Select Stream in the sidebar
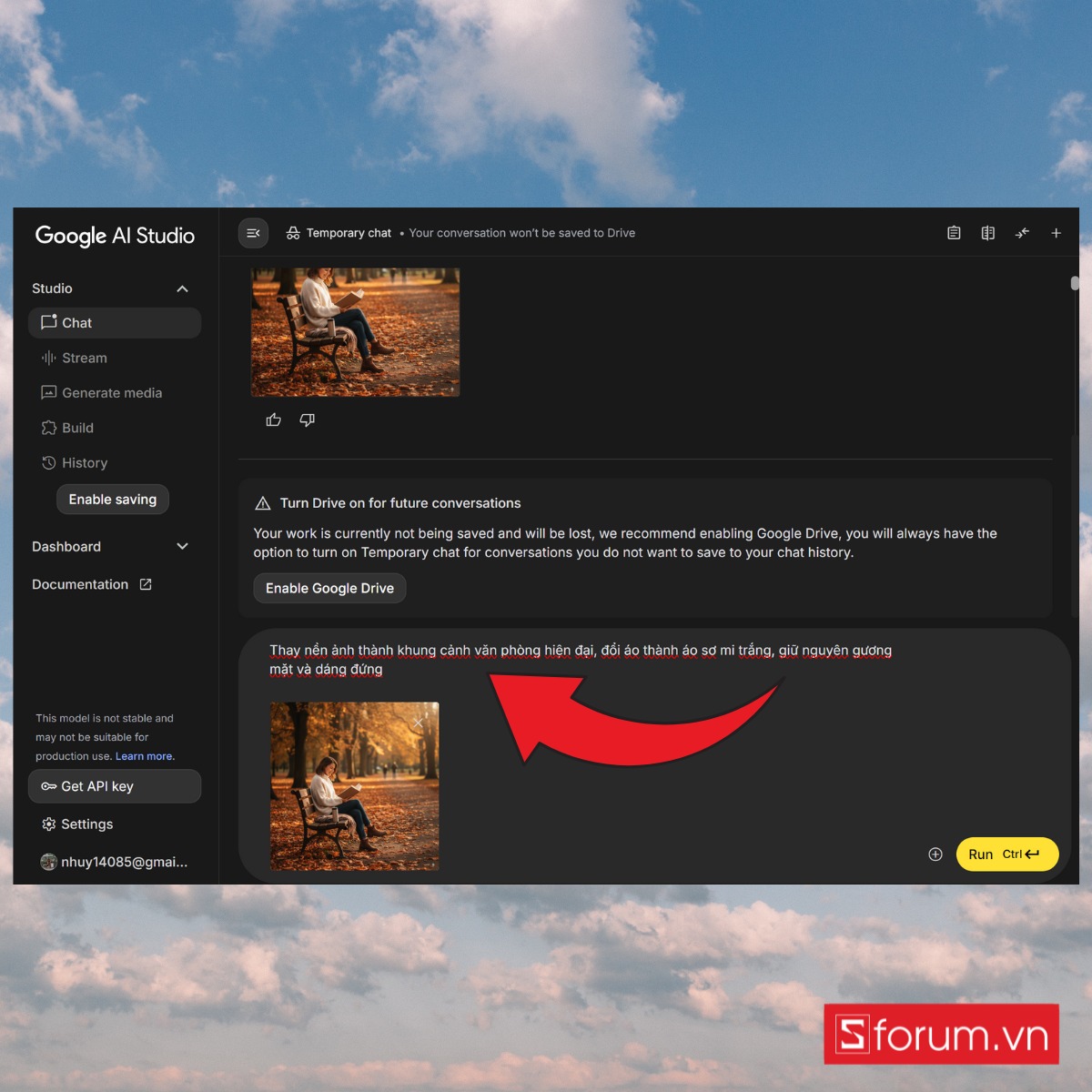This screenshot has height=1092, width=1092. (x=84, y=358)
